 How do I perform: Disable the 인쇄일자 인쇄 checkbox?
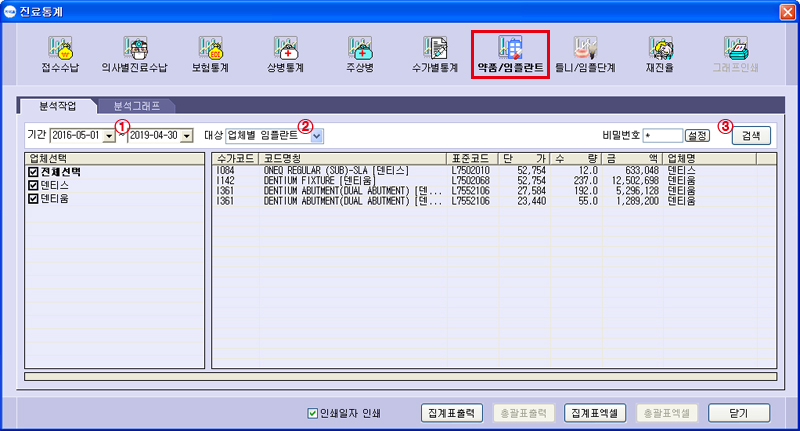313,412
